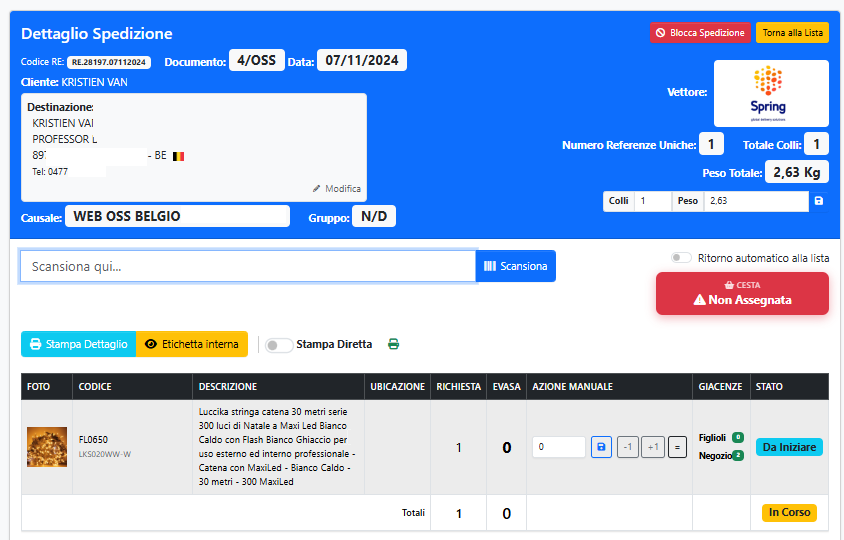Decrease quantity with the -1 button
The height and width of the screenshot is (540, 844).
coord(627,447)
